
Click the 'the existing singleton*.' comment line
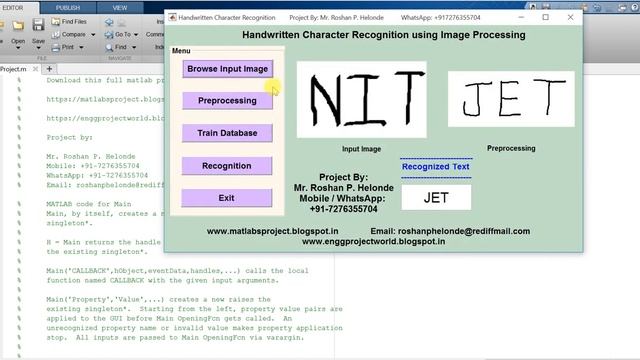97,252
